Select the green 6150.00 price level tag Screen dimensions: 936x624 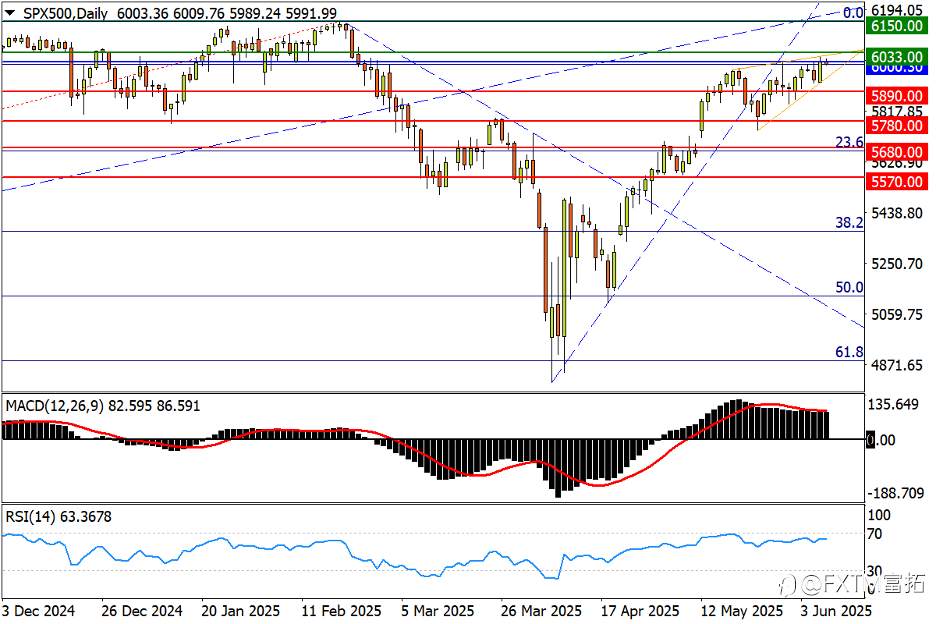(897, 26)
